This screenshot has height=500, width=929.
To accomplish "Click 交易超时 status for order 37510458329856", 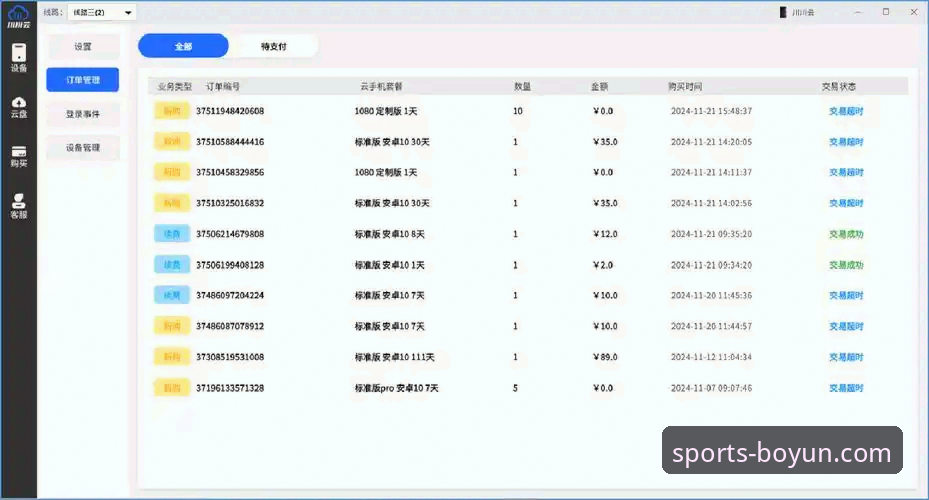I will point(846,172).
